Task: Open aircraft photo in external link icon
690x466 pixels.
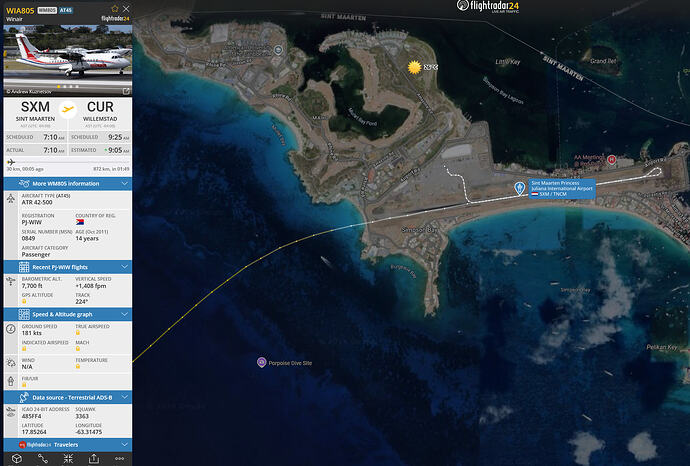Action: pyautogui.click(x=126, y=91)
